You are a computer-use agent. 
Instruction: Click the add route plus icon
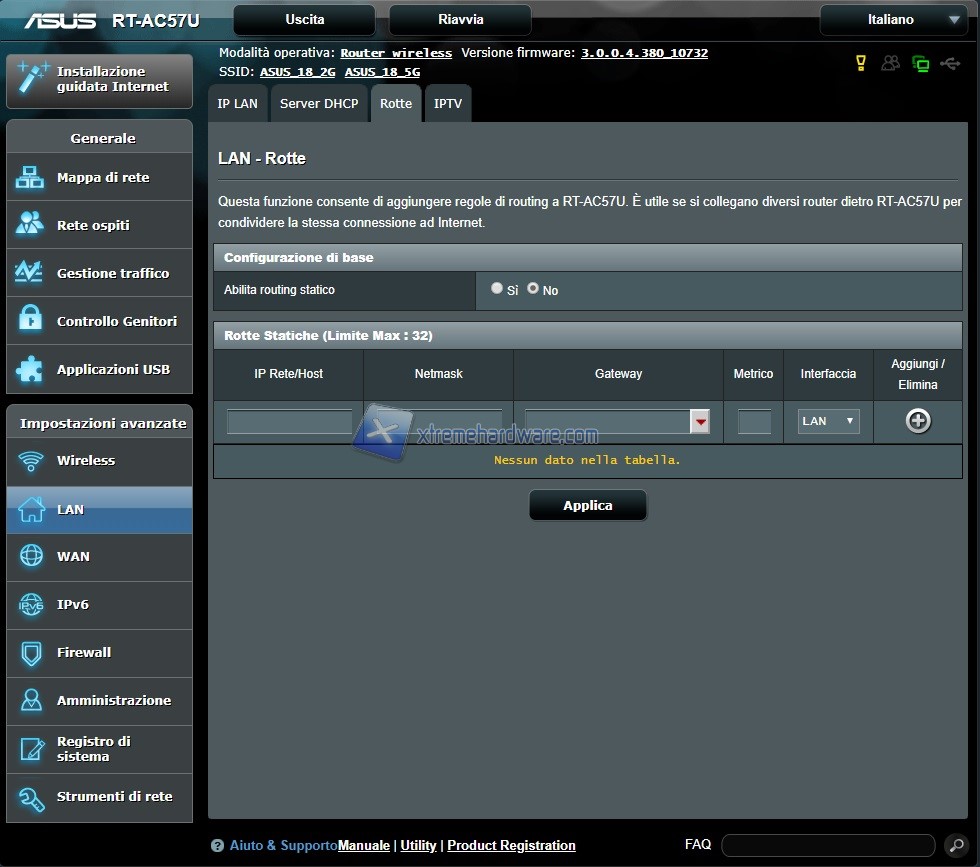917,421
